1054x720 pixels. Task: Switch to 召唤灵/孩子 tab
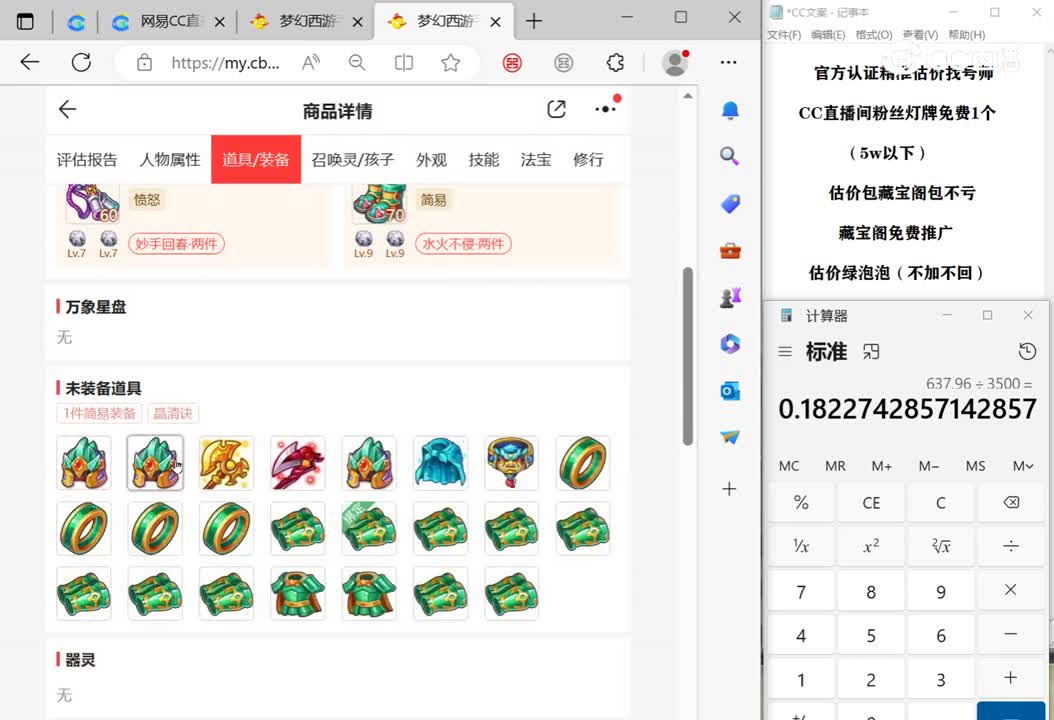353,160
